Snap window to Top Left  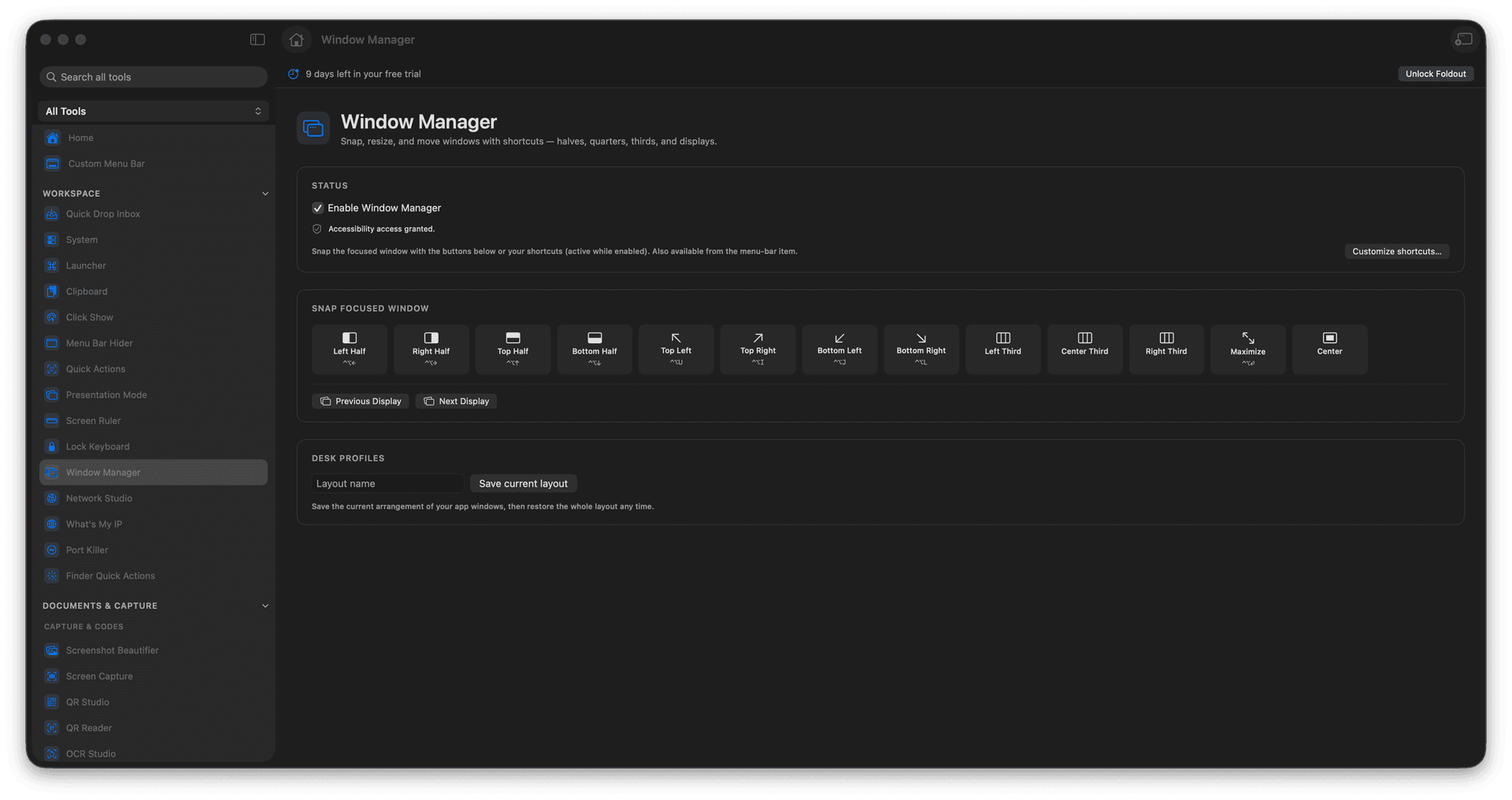click(x=676, y=349)
